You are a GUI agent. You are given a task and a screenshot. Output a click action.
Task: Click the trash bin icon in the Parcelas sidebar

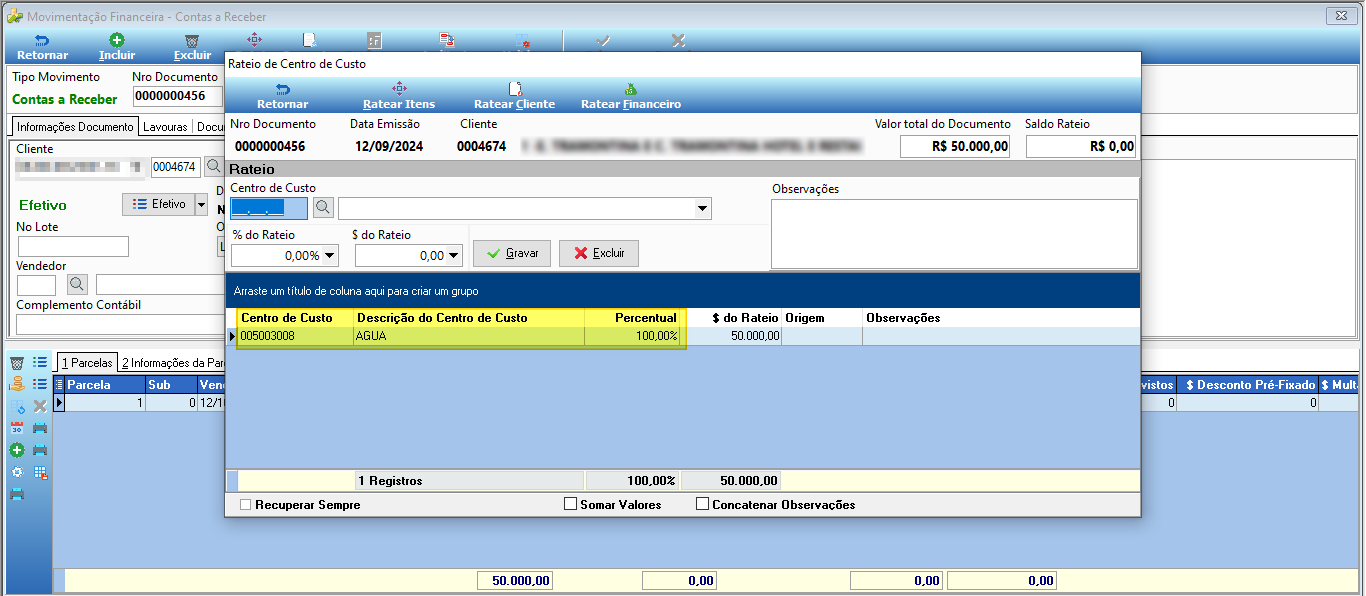(17, 362)
